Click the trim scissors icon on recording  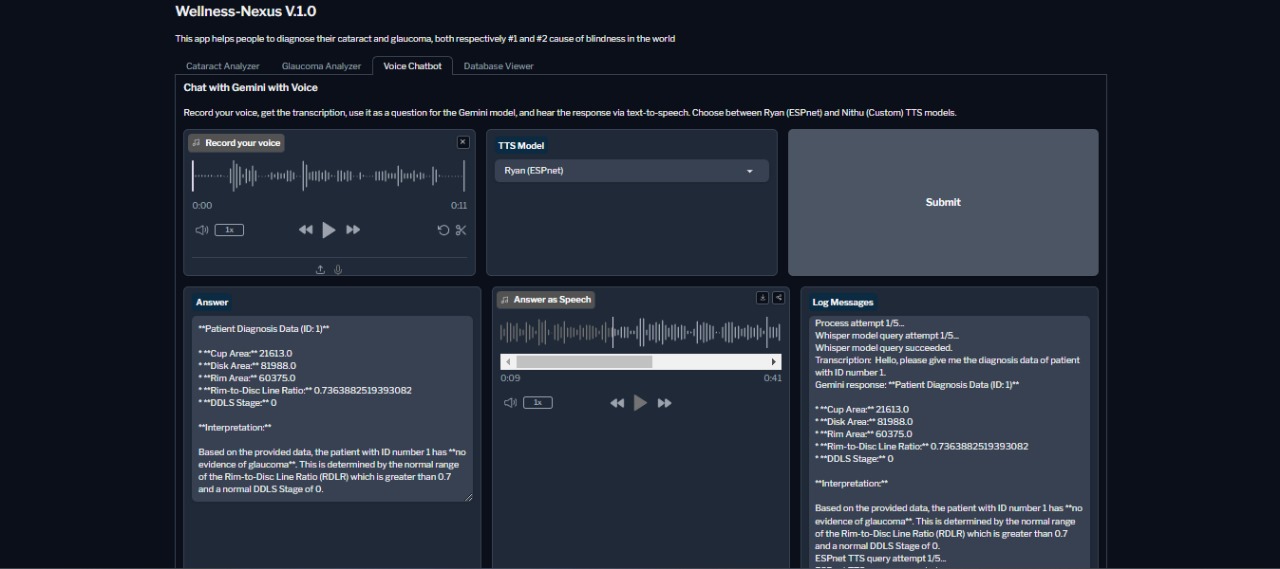tap(461, 230)
